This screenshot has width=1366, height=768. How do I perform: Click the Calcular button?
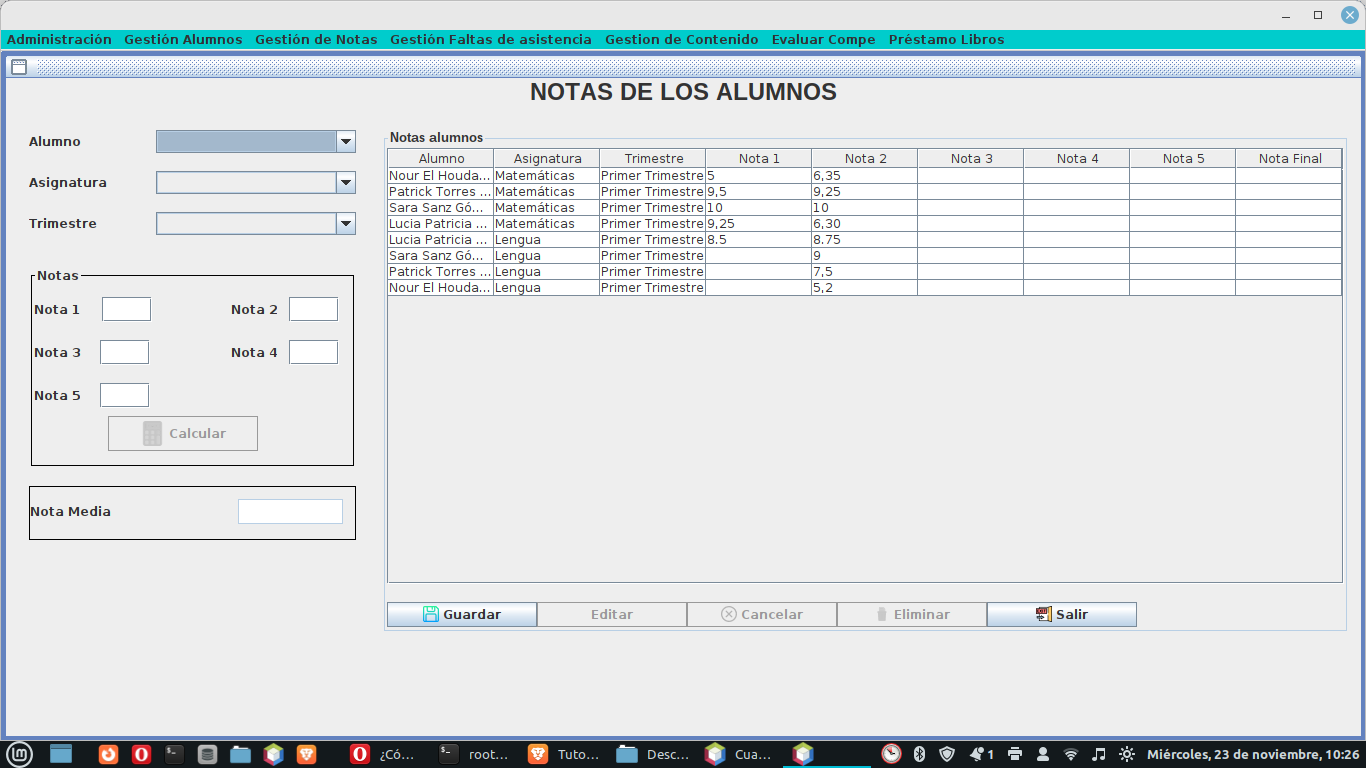tap(183, 433)
